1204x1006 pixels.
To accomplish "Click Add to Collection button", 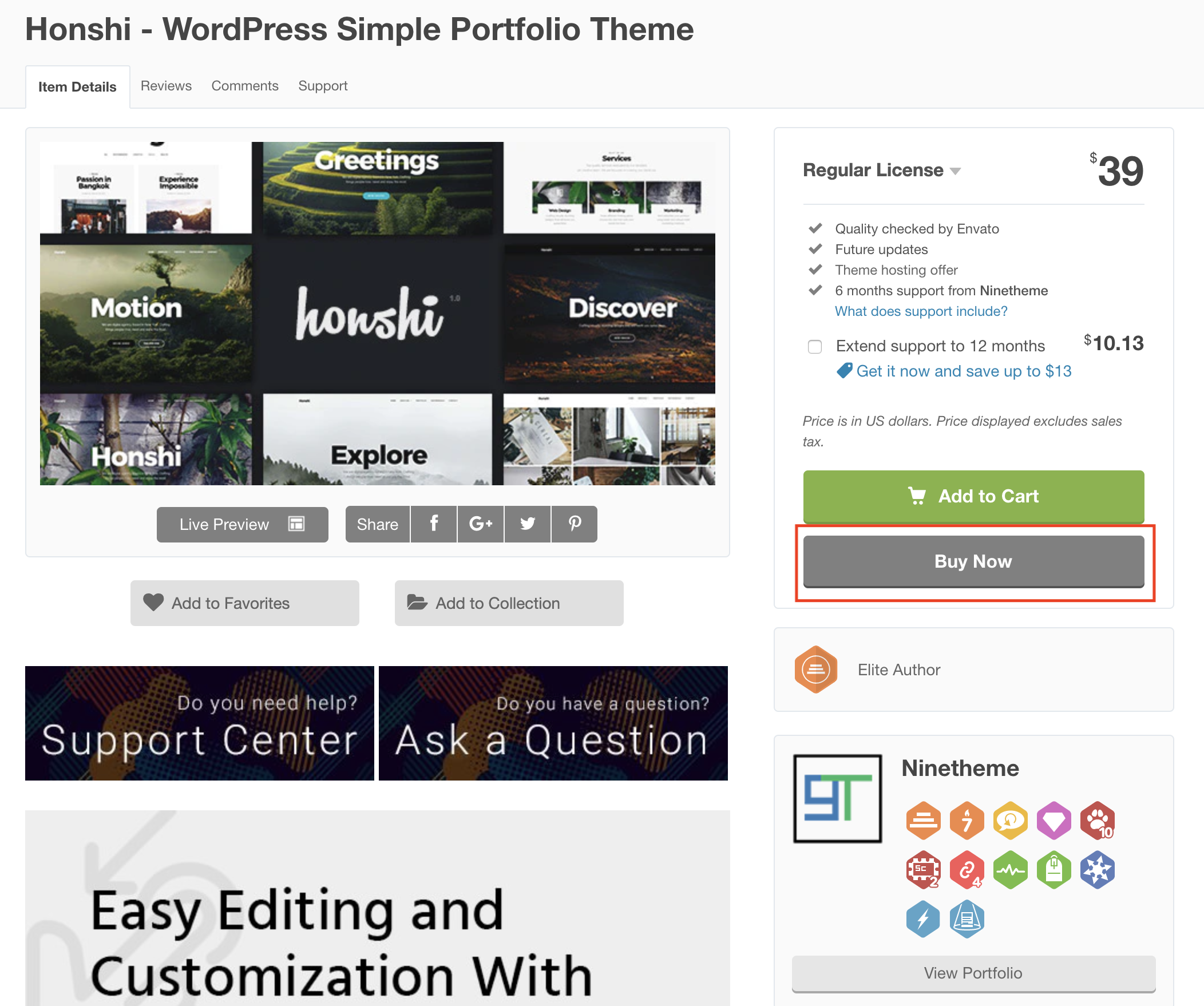I will click(509, 603).
